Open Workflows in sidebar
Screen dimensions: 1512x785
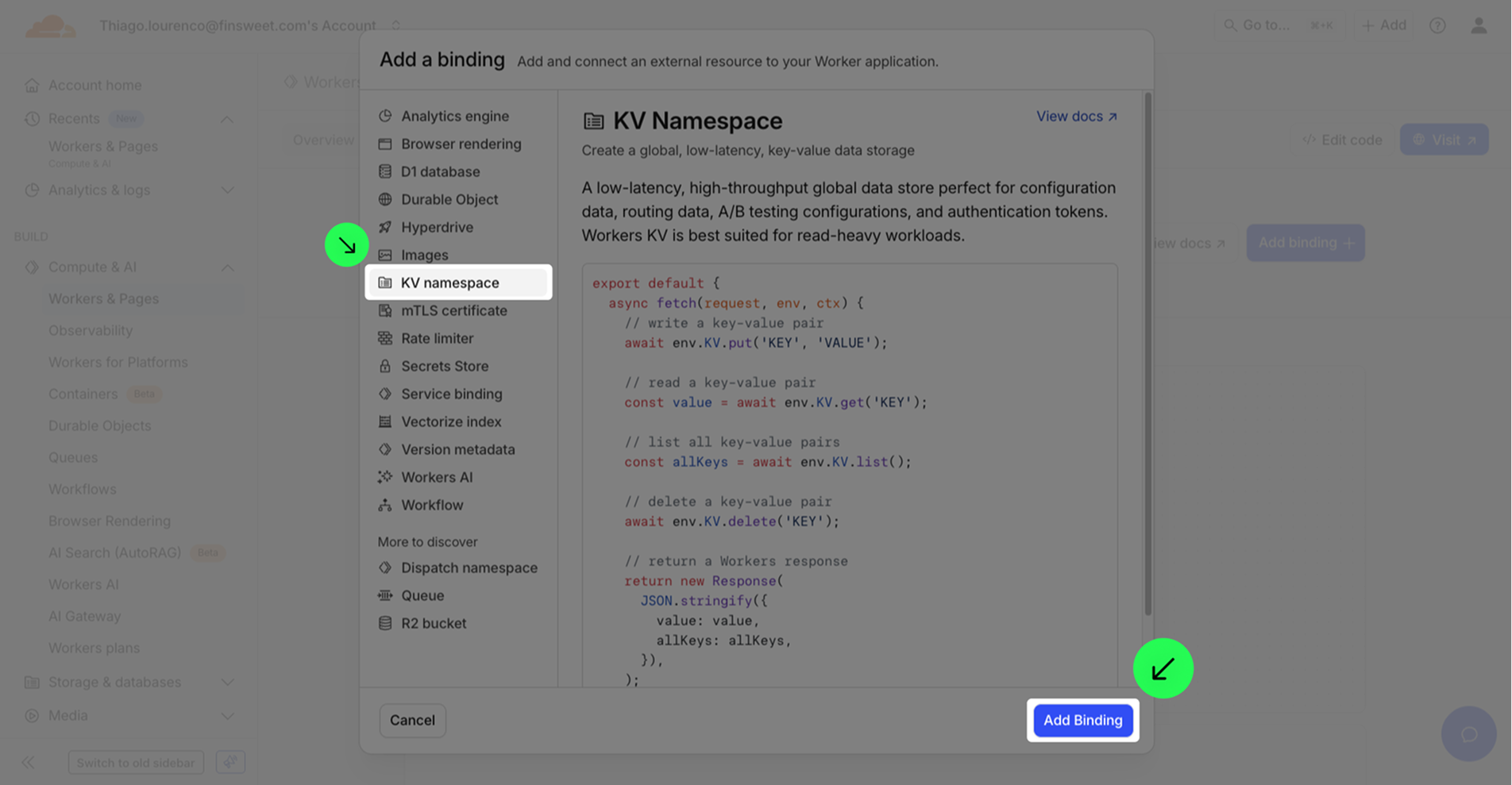coord(83,489)
